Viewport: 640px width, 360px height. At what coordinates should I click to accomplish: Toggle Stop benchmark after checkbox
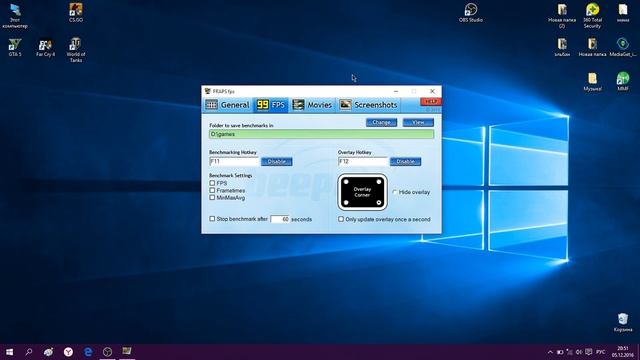(x=212, y=219)
